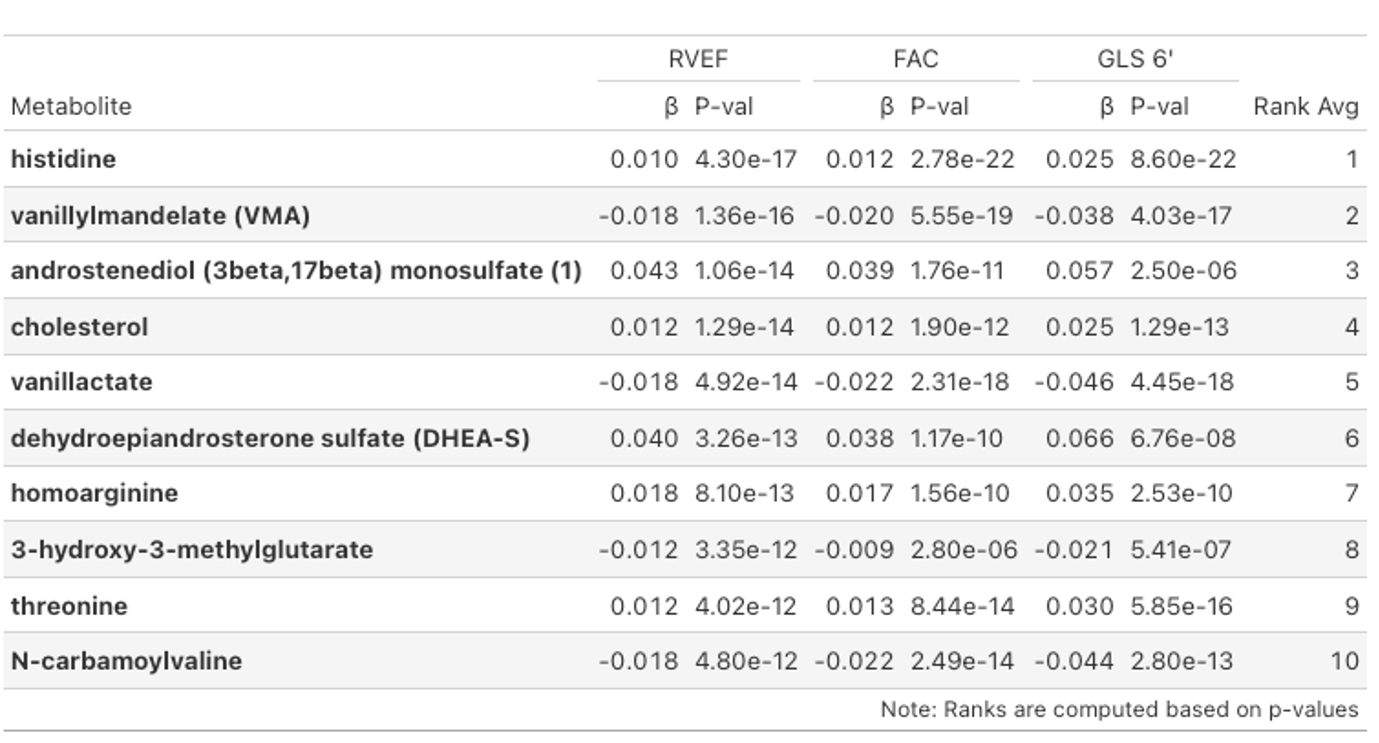Click the footnote about ranks and p-values

1118,710
